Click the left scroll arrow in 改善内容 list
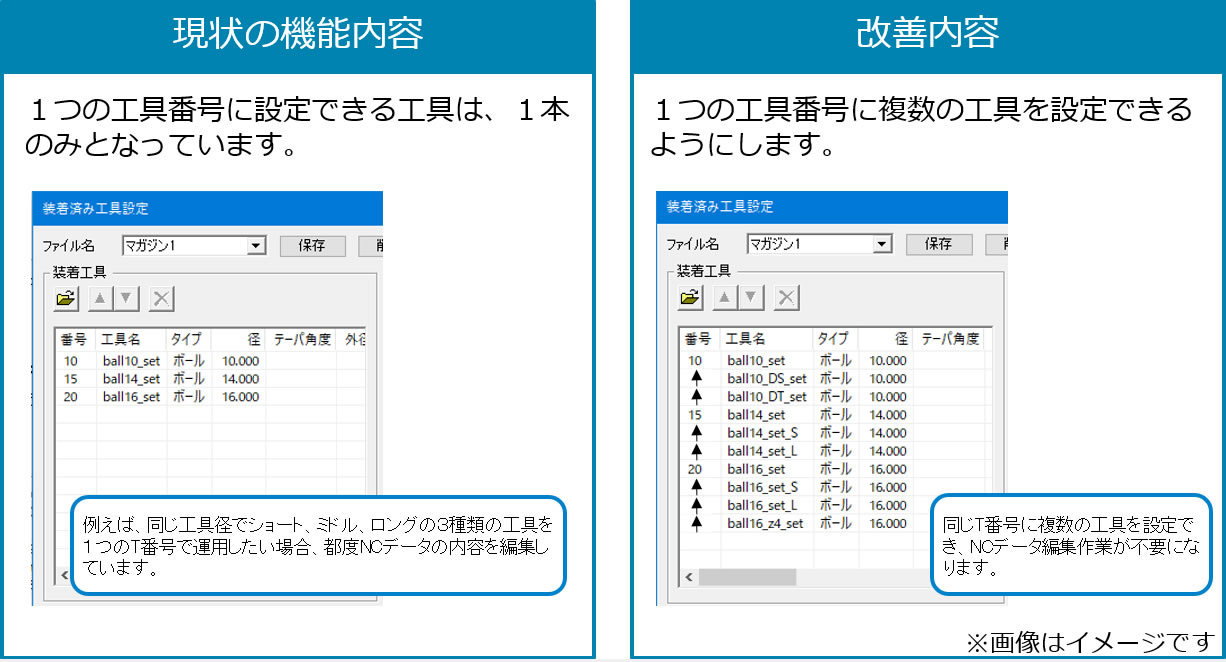 pos(689,577)
